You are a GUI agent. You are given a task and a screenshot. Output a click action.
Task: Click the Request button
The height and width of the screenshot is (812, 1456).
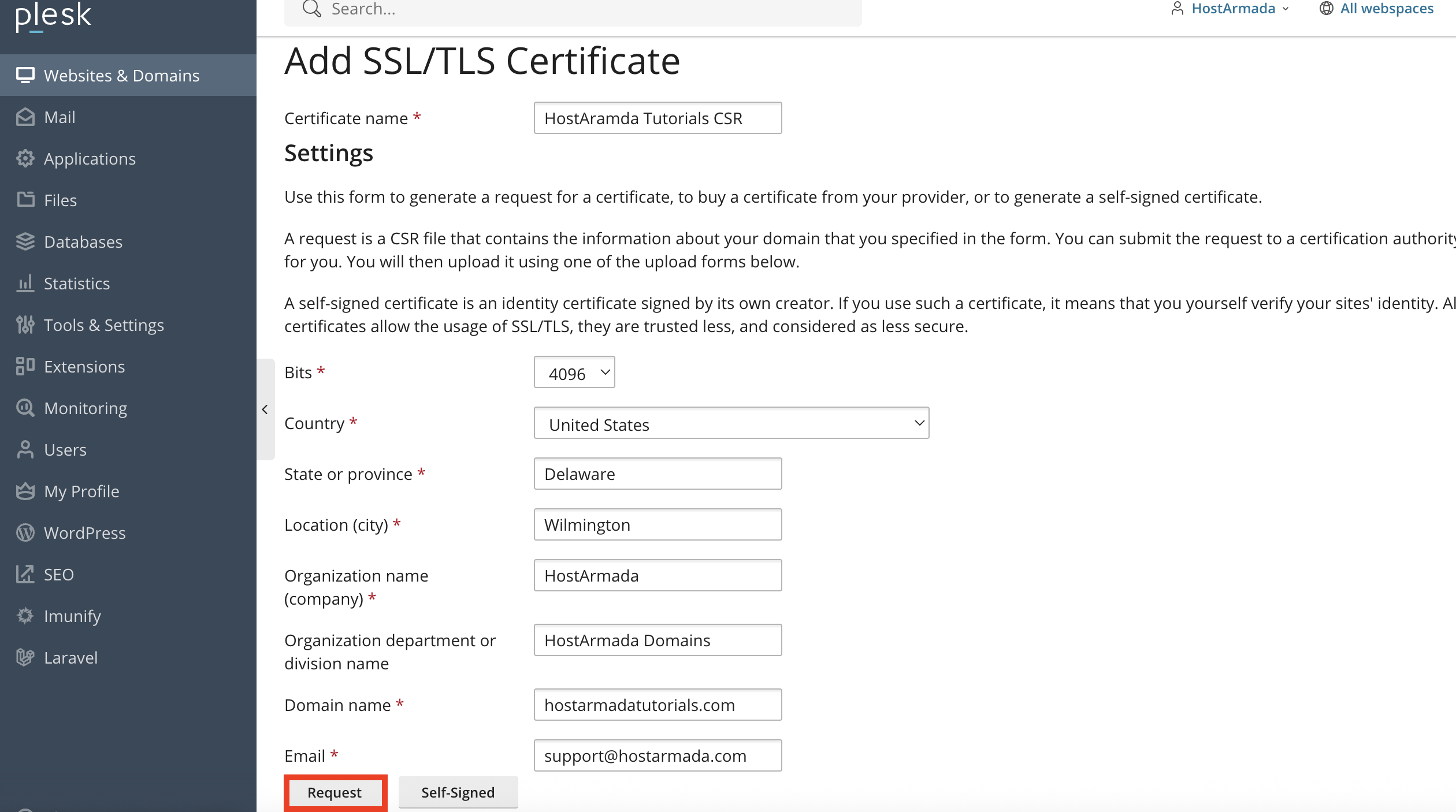tap(335, 792)
